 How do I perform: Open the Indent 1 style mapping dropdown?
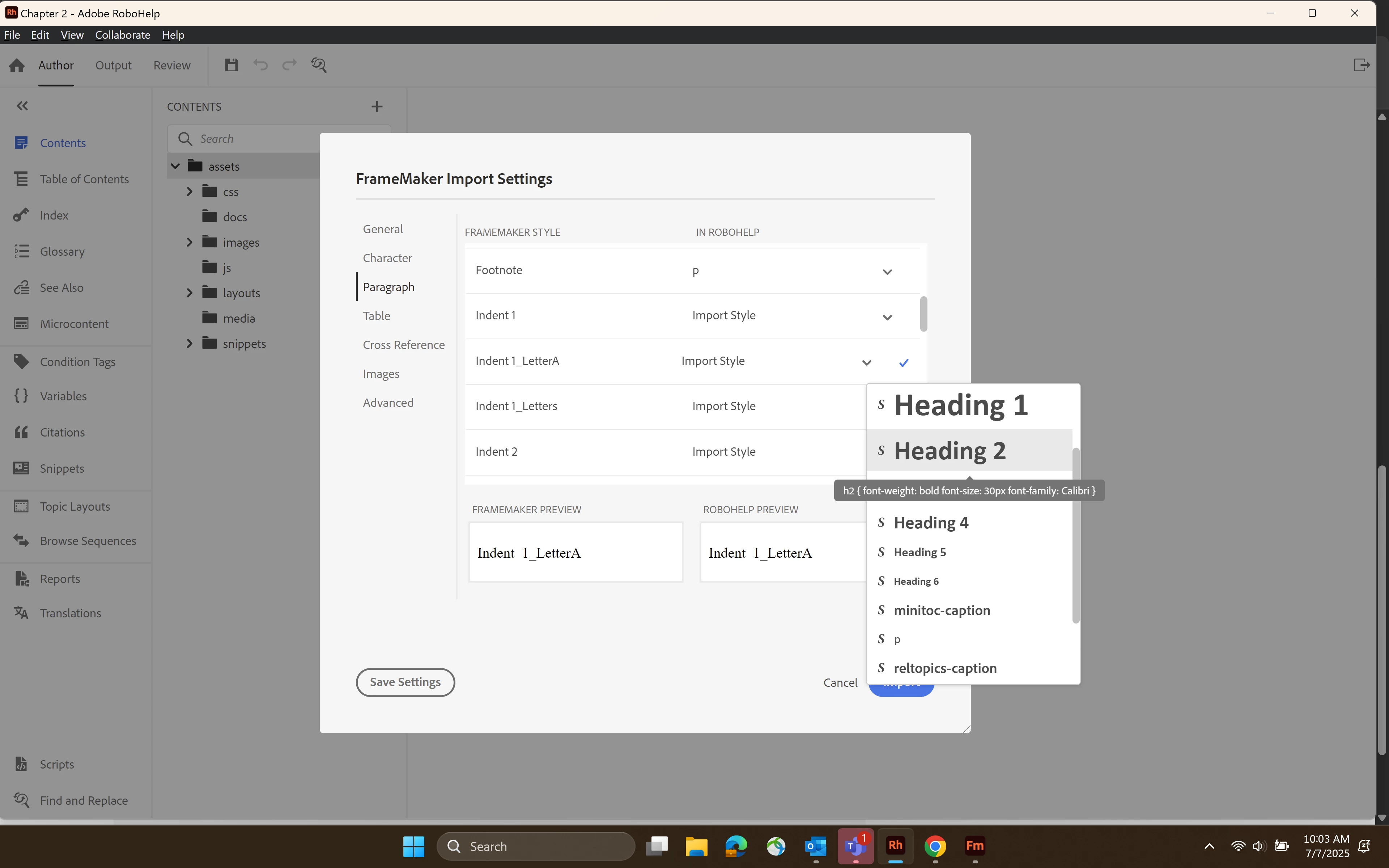[x=887, y=317]
